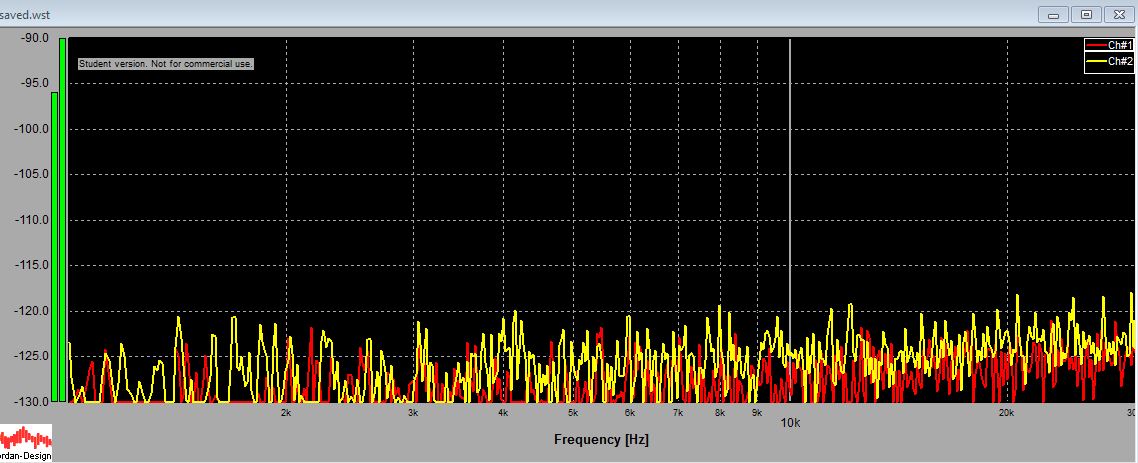The image size is (1138, 463).
Task: Click the Ch#2 legend entry
Action: 1109,62
